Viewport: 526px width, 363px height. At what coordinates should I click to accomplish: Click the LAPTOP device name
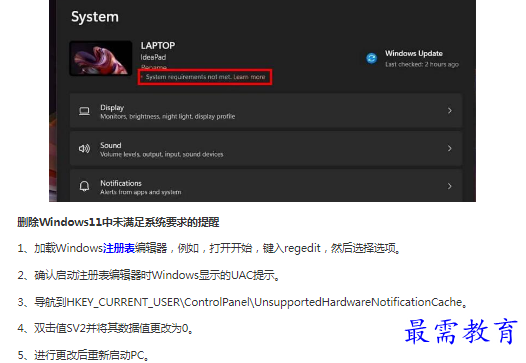[158, 46]
